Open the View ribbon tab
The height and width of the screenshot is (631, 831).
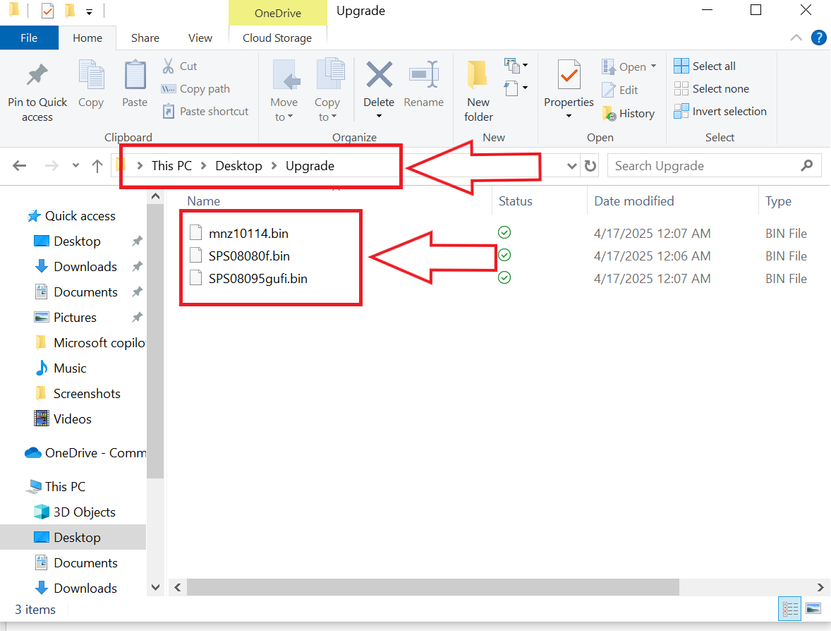tap(200, 38)
